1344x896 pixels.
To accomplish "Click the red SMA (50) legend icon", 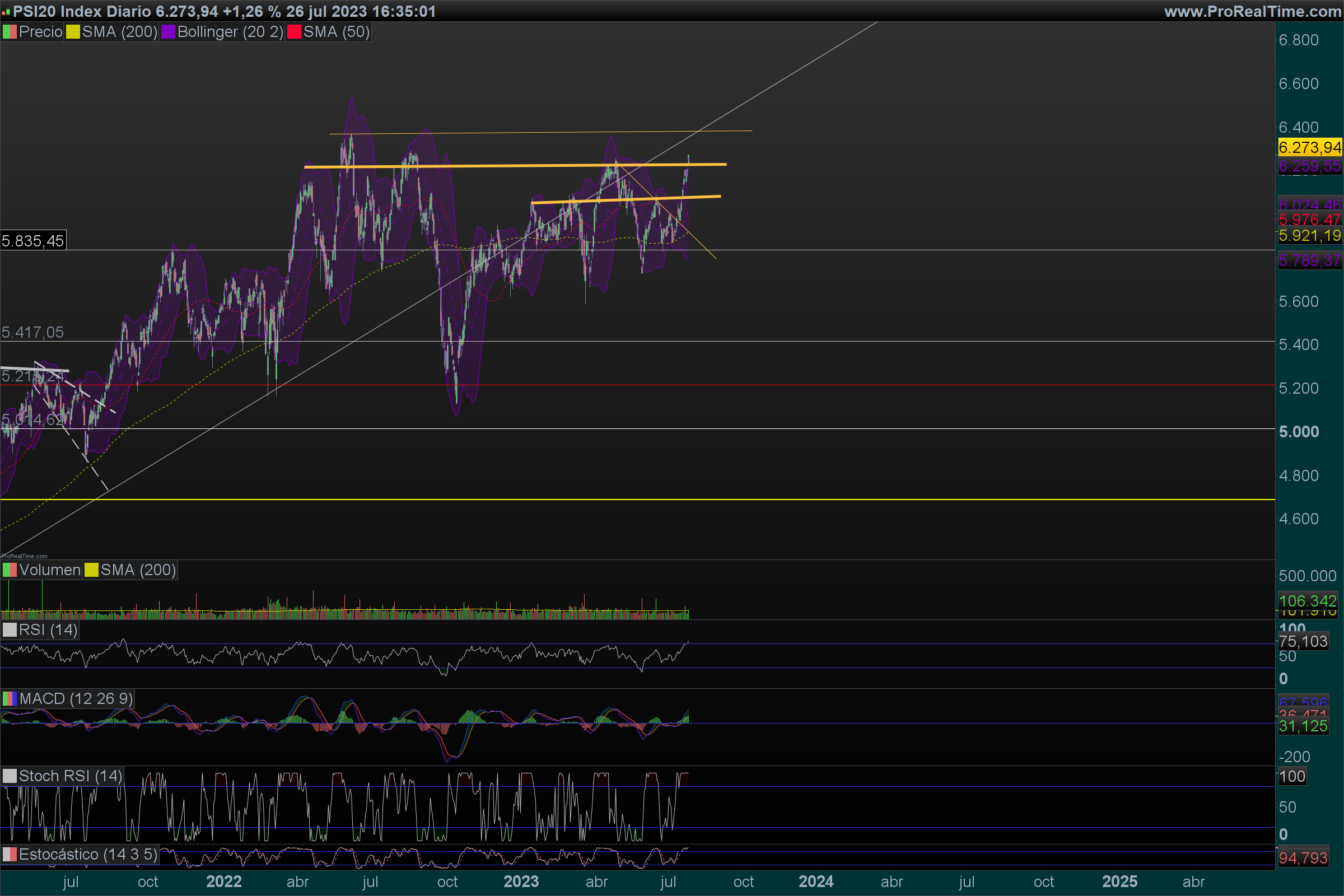I will (x=293, y=32).
